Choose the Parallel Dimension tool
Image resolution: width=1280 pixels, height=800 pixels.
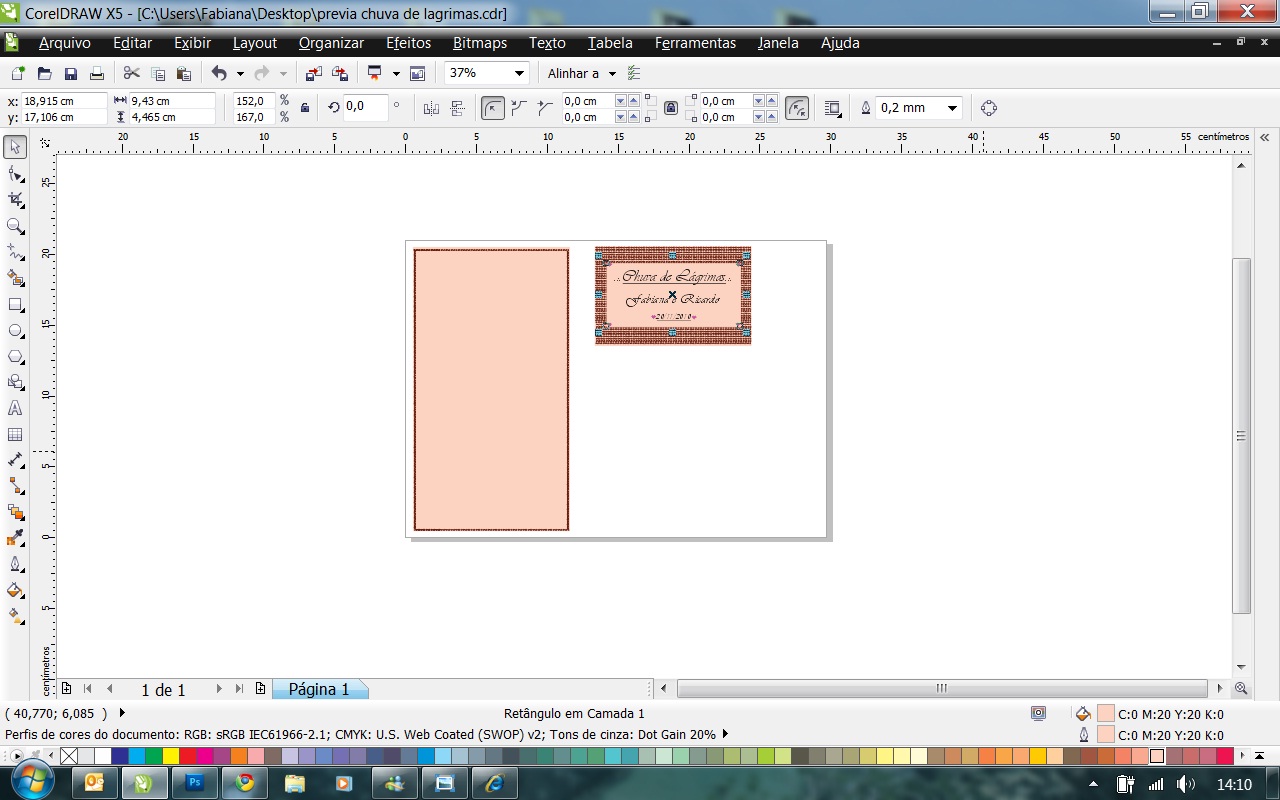(15, 460)
